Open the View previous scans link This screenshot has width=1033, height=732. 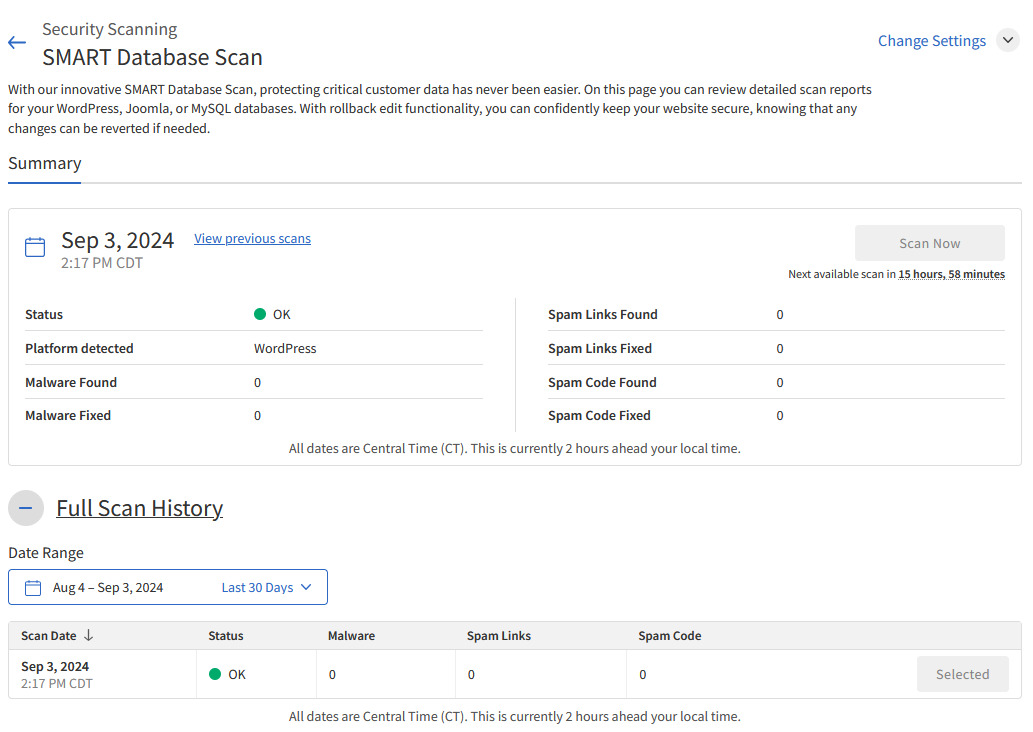click(252, 239)
